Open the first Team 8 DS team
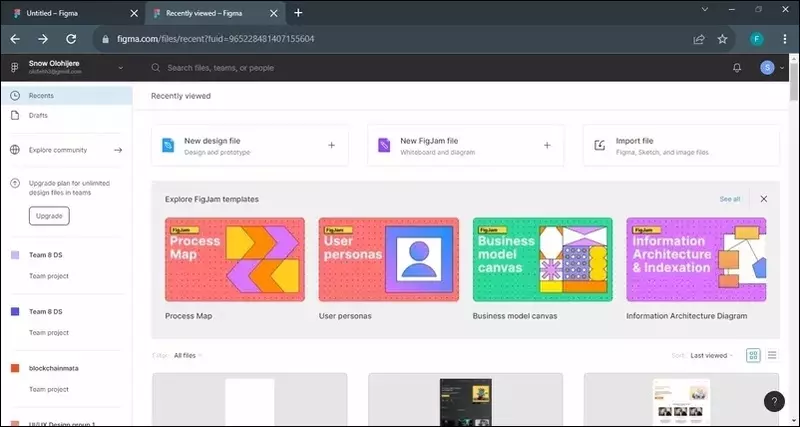Screen dimensions: 800x427 point(45,255)
